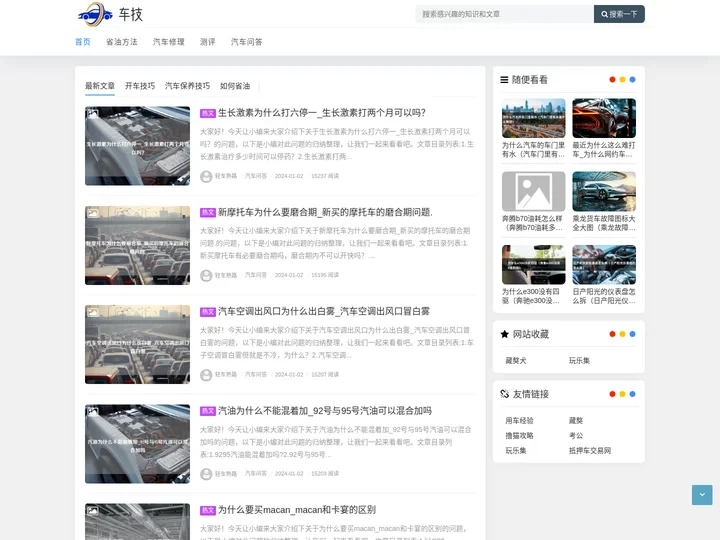Click red dot in 随便看看 header

612,79
